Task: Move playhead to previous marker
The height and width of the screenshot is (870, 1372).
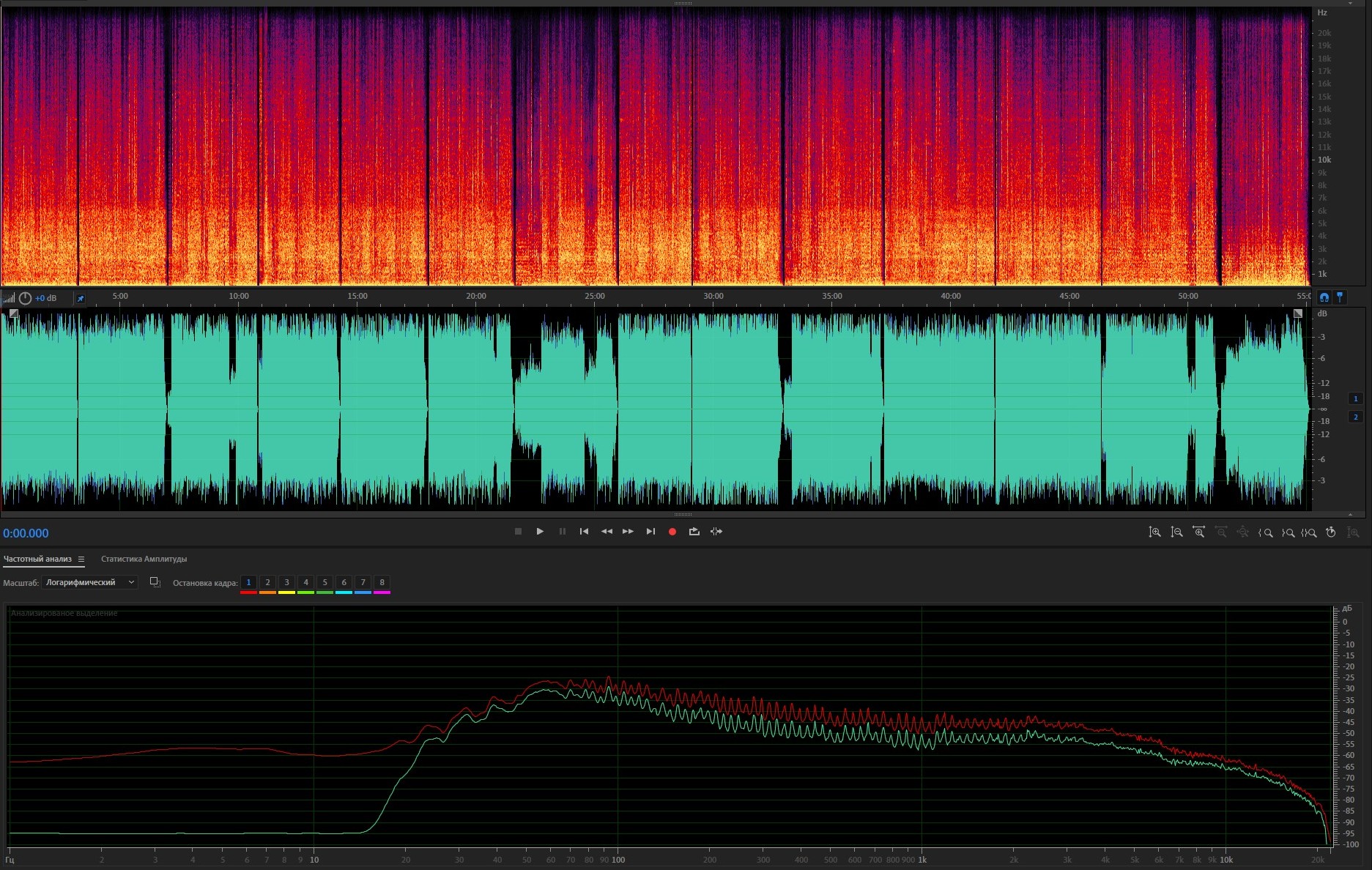Action: tap(584, 532)
